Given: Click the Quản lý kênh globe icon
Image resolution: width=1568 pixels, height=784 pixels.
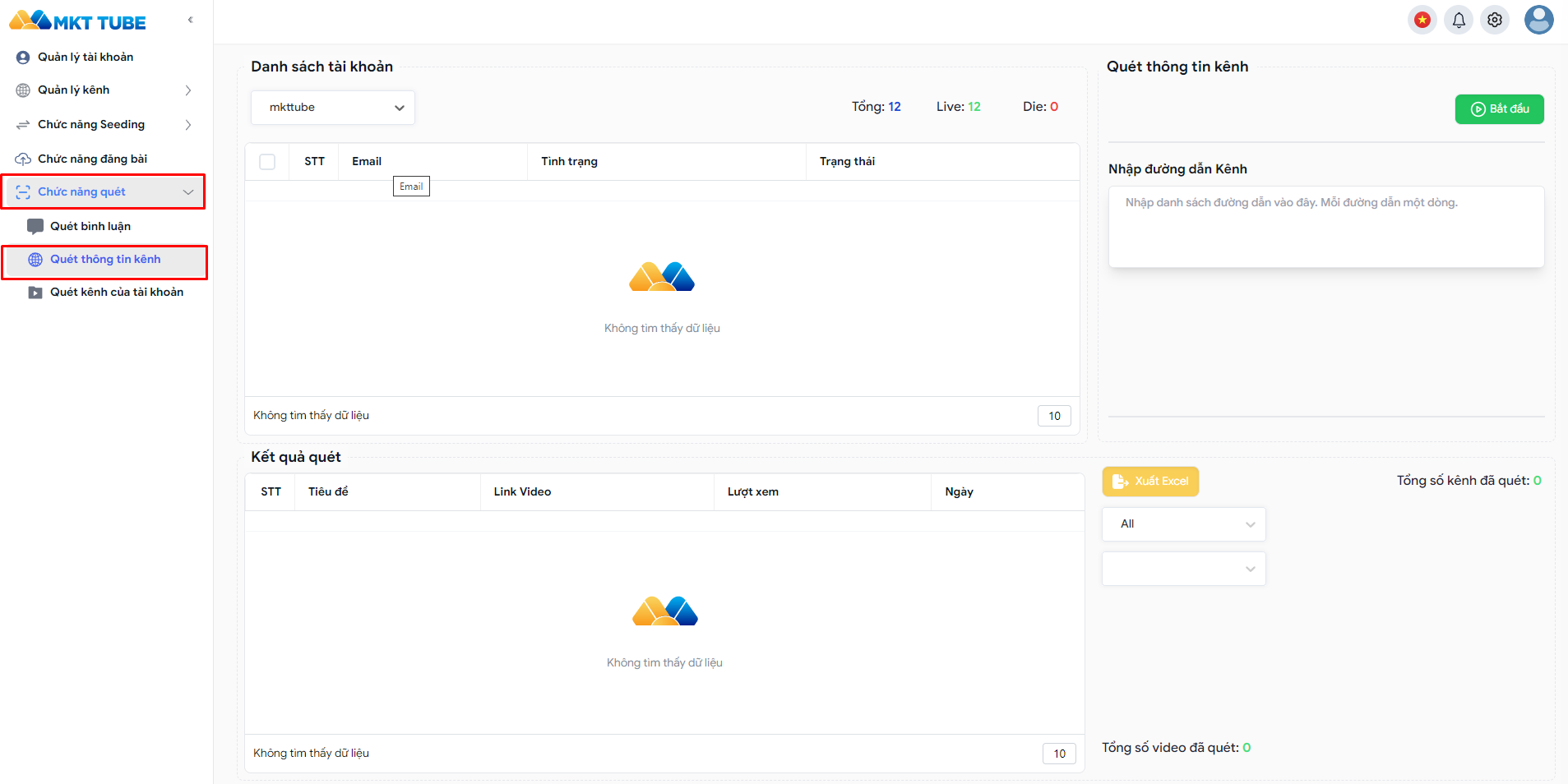Looking at the screenshot, I should coord(23,90).
